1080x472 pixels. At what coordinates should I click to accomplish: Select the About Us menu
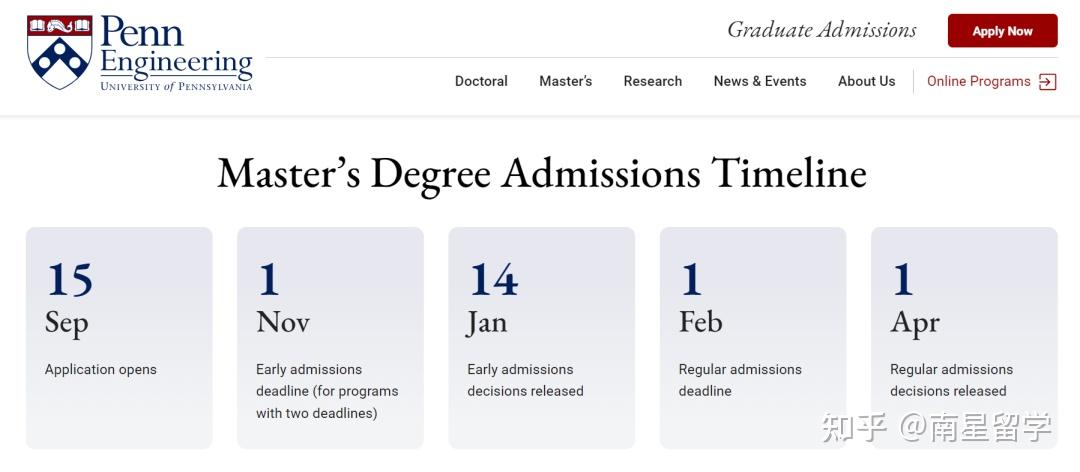(866, 81)
